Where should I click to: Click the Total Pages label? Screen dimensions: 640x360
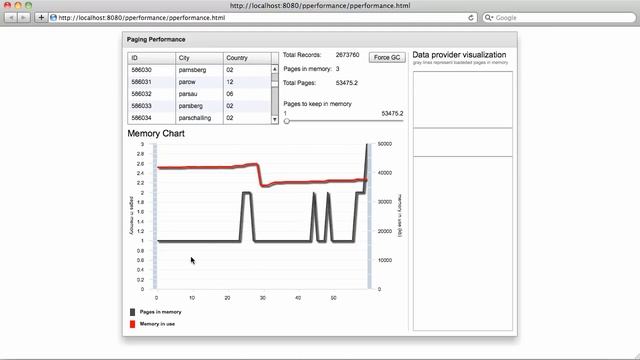click(x=299, y=82)
